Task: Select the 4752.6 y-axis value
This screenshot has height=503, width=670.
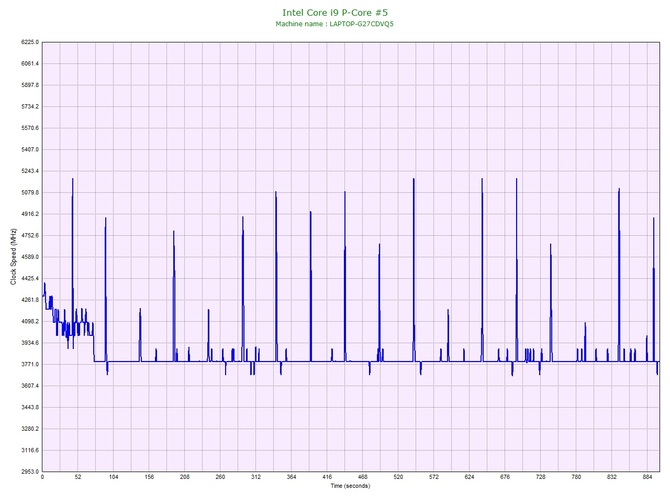Action: pyautogui.click(x=30, y=235)
